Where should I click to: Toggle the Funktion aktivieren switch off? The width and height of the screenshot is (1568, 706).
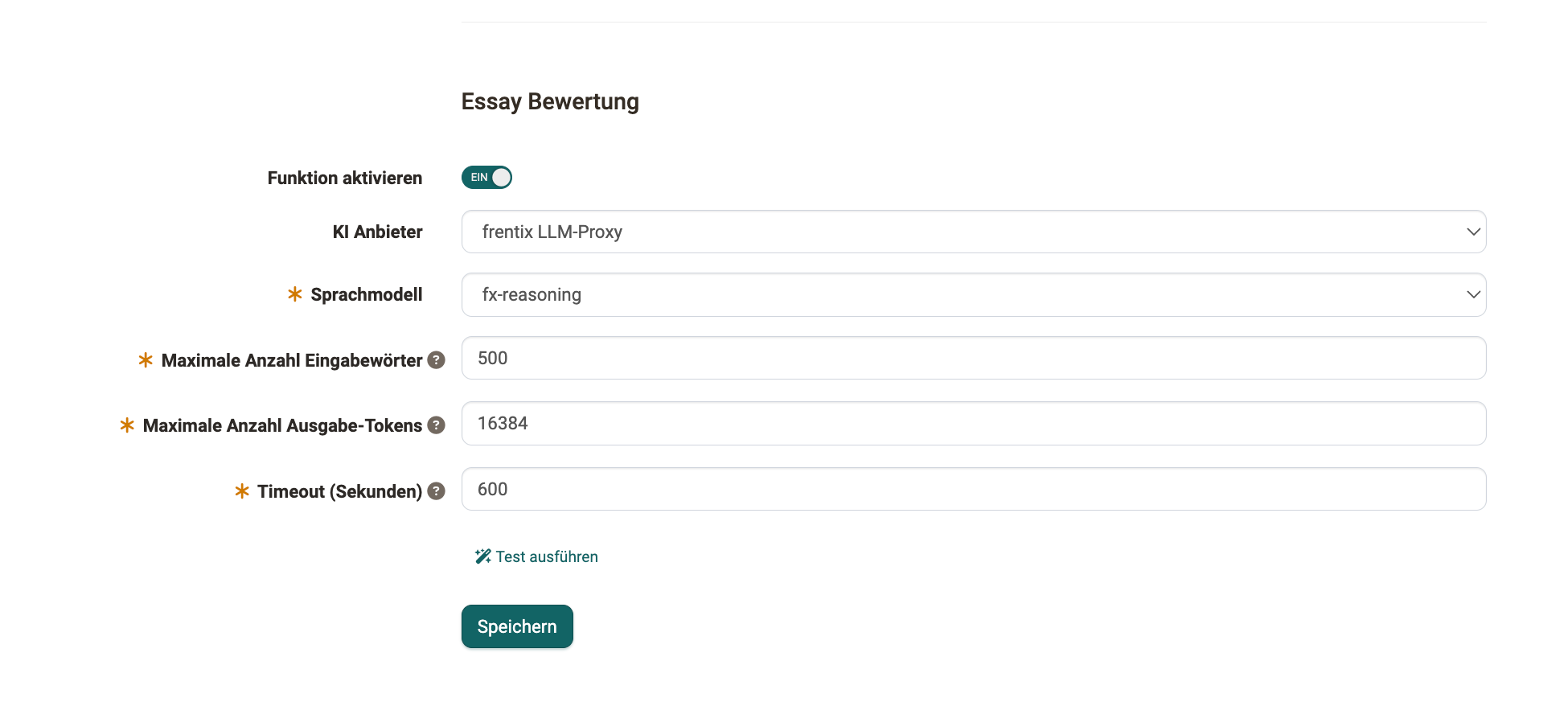coord(486,177)
